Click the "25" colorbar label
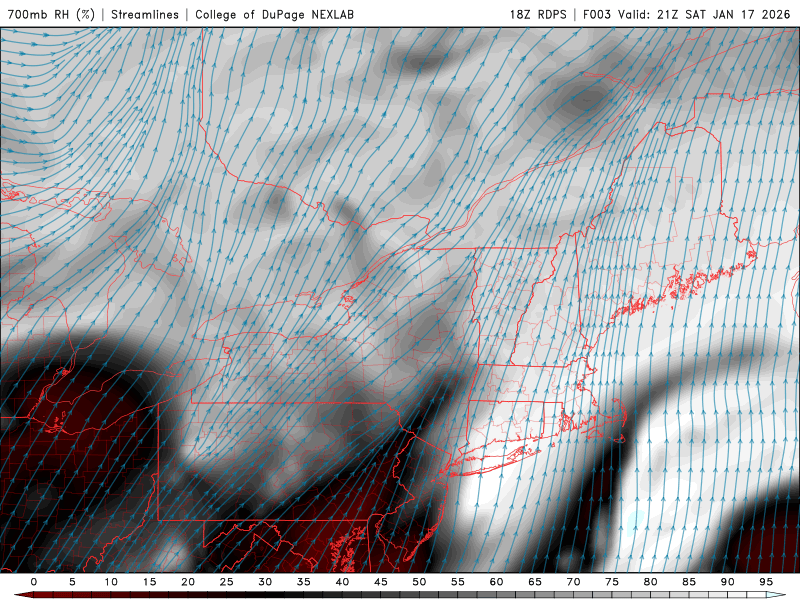800x600 pixels. (x=227, y=582)
